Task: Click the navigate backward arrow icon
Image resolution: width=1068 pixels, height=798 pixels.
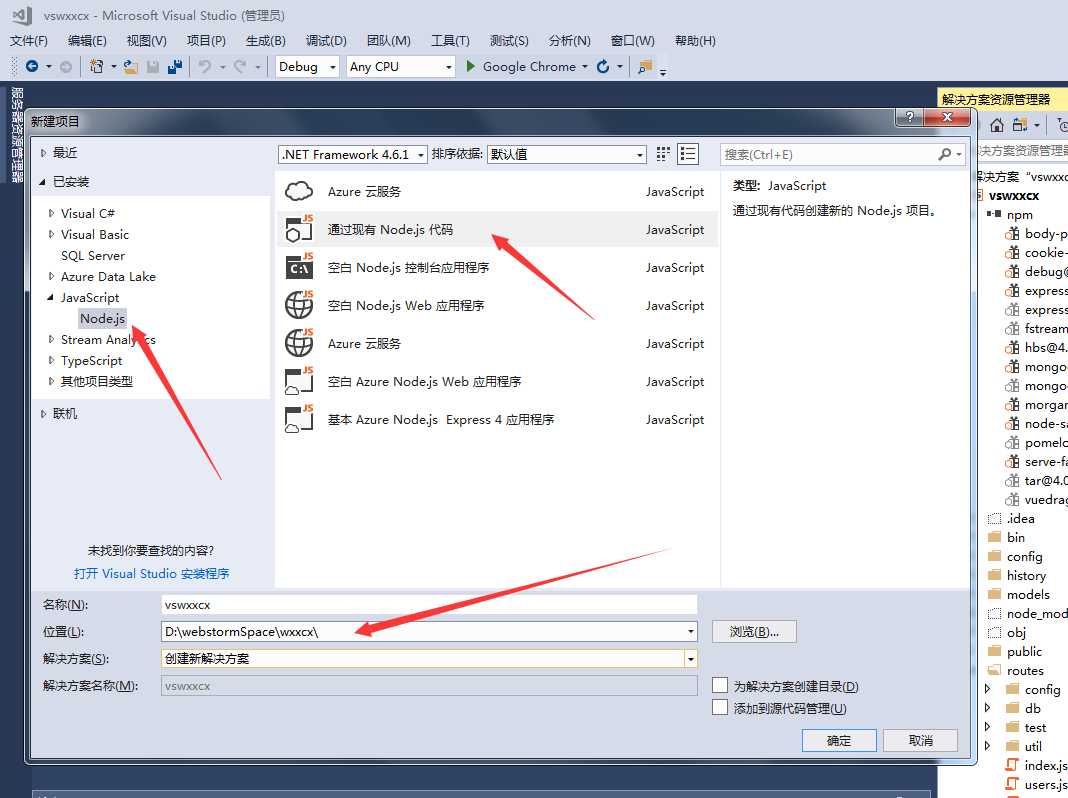Action: (x=32, y=66)
